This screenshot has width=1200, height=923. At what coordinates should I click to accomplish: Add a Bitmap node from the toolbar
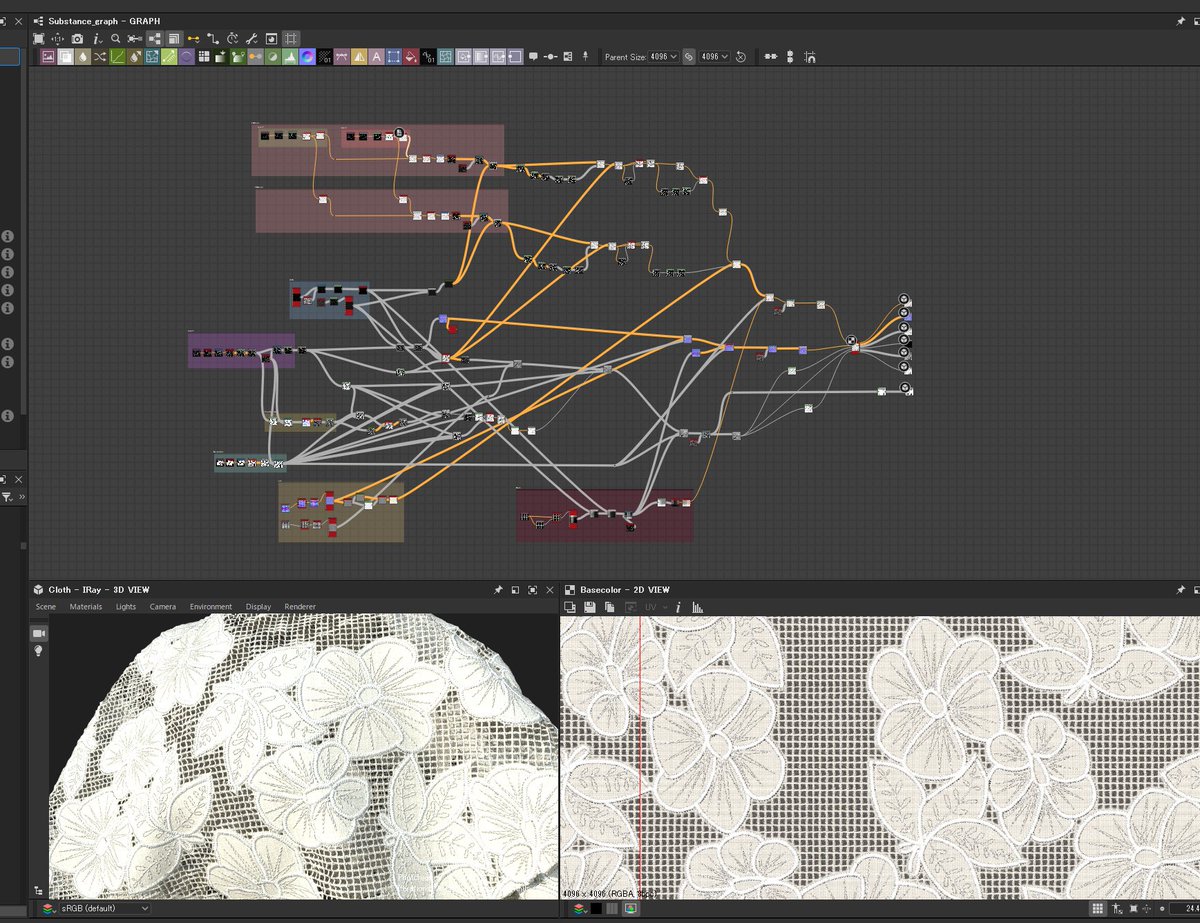48,57
